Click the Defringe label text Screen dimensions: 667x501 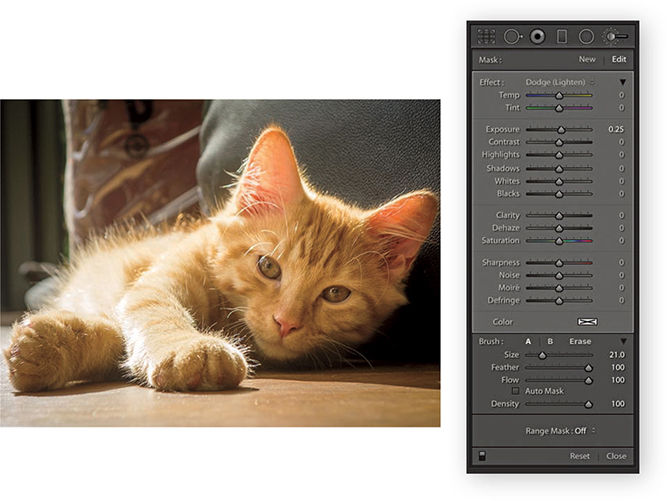click(x=503, y=301)
